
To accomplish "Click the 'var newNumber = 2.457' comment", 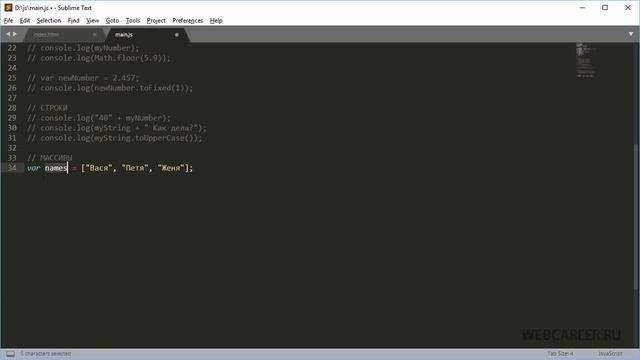I will tap(83, 78).
